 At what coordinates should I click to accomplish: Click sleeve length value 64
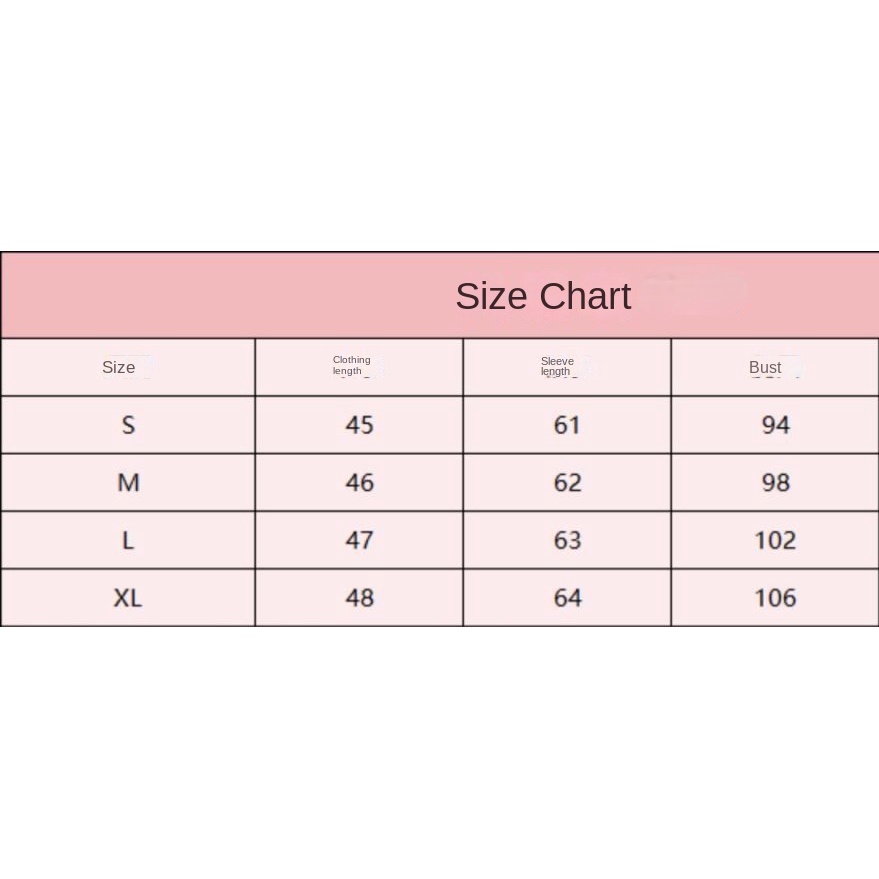567,598
